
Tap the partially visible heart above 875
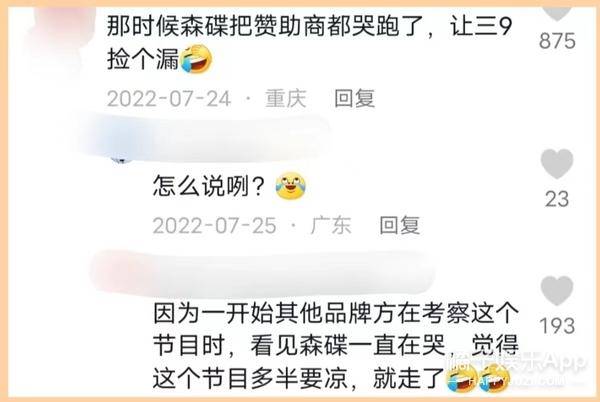(557, 13)
